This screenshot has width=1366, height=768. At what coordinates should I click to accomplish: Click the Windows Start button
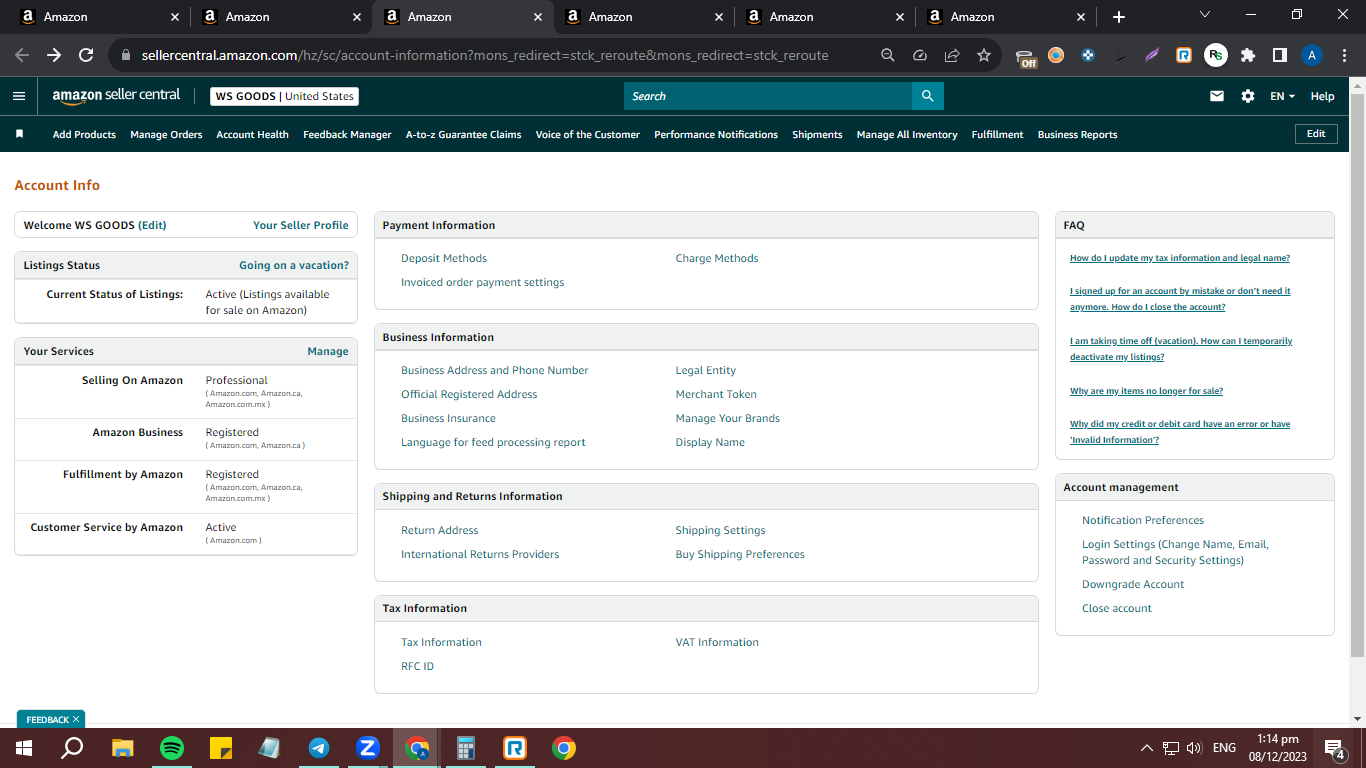click(24, 748)
